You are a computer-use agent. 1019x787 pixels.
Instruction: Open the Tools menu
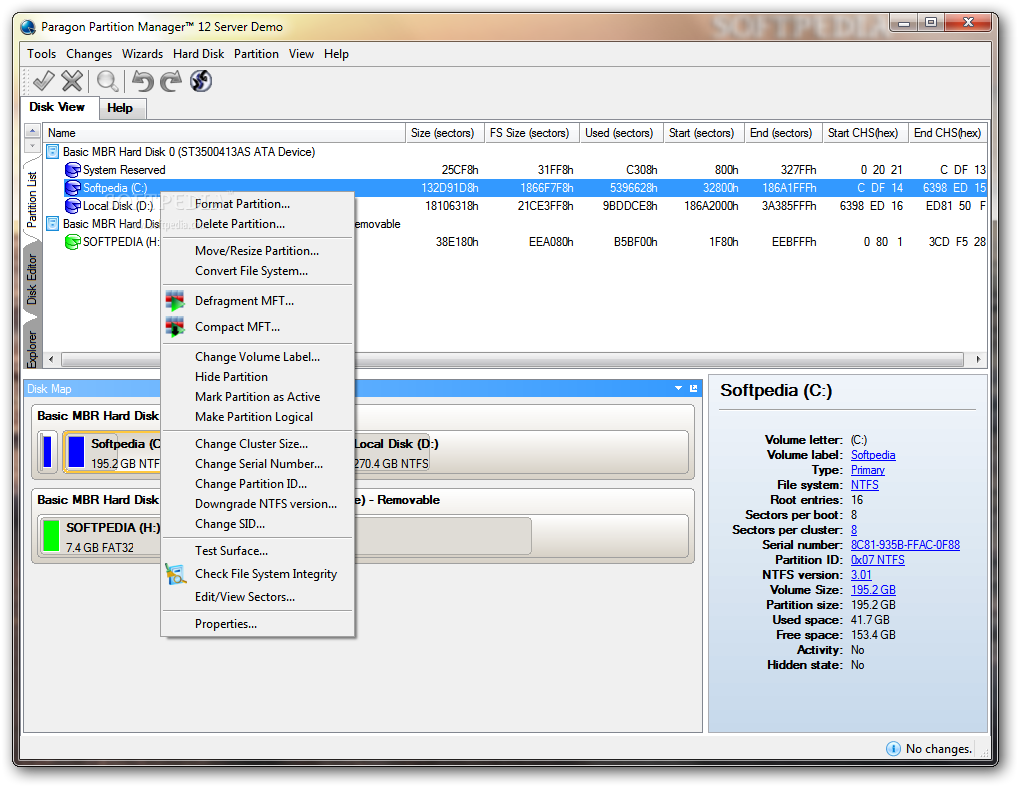click(42, 54)
